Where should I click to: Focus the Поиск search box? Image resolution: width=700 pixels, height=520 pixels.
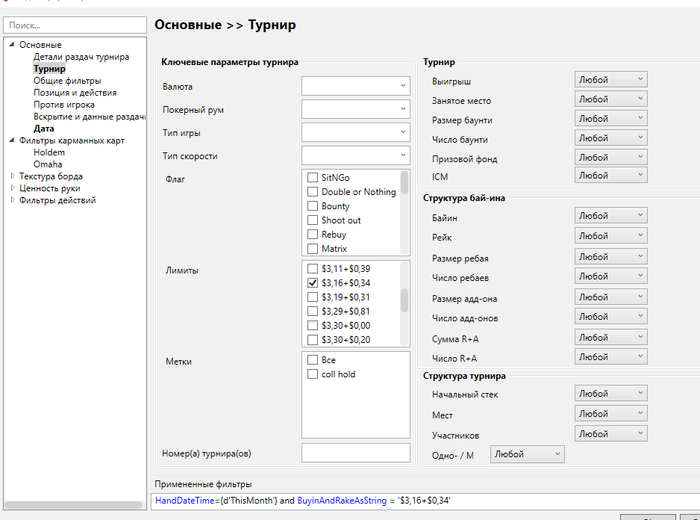(x=73, y=24)
